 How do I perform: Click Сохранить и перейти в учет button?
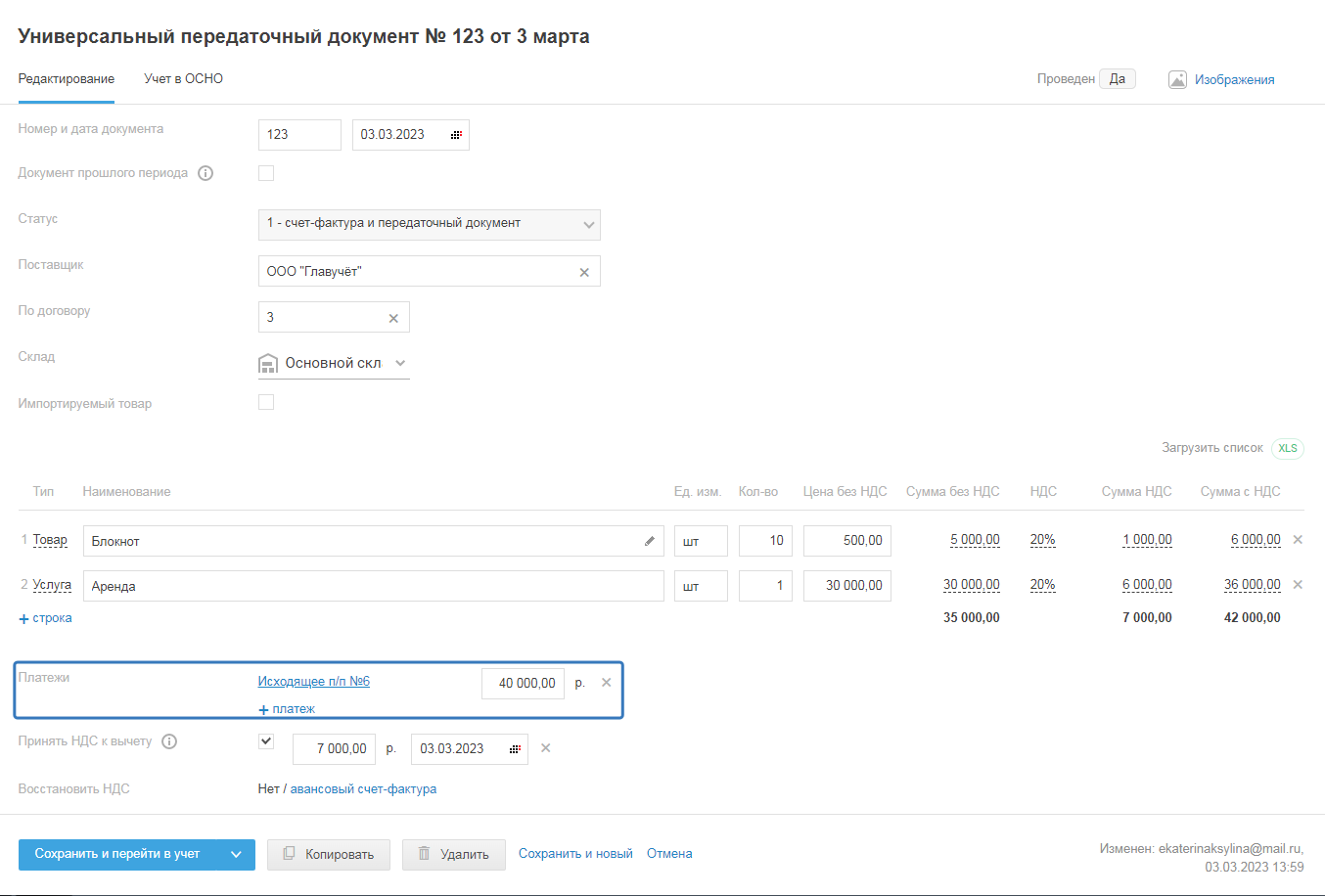pyautogui.click(x=117, y=854)
